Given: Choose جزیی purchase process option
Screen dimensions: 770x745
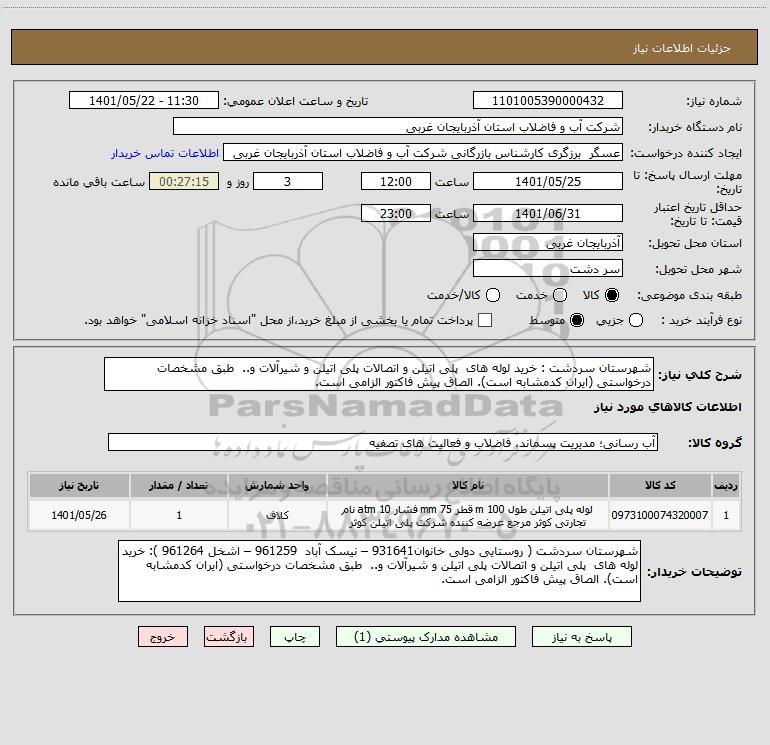Looking at the screenshot, I should [x=635, y=320].
